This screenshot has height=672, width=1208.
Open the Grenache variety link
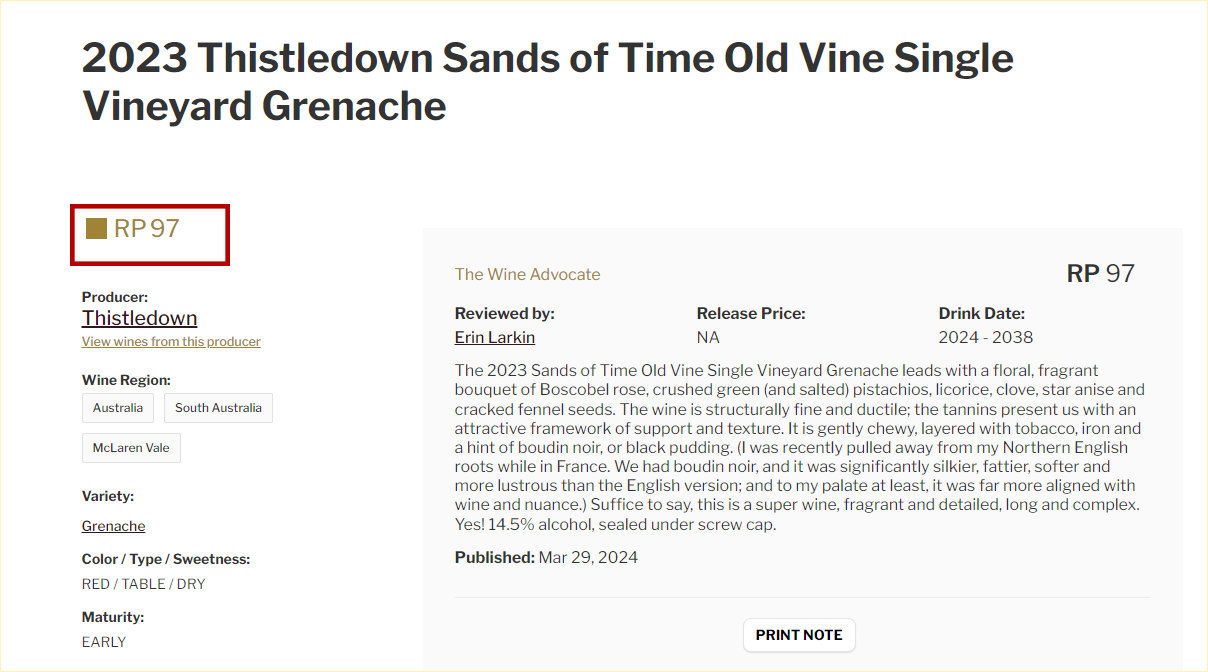(x=113, y=526)
